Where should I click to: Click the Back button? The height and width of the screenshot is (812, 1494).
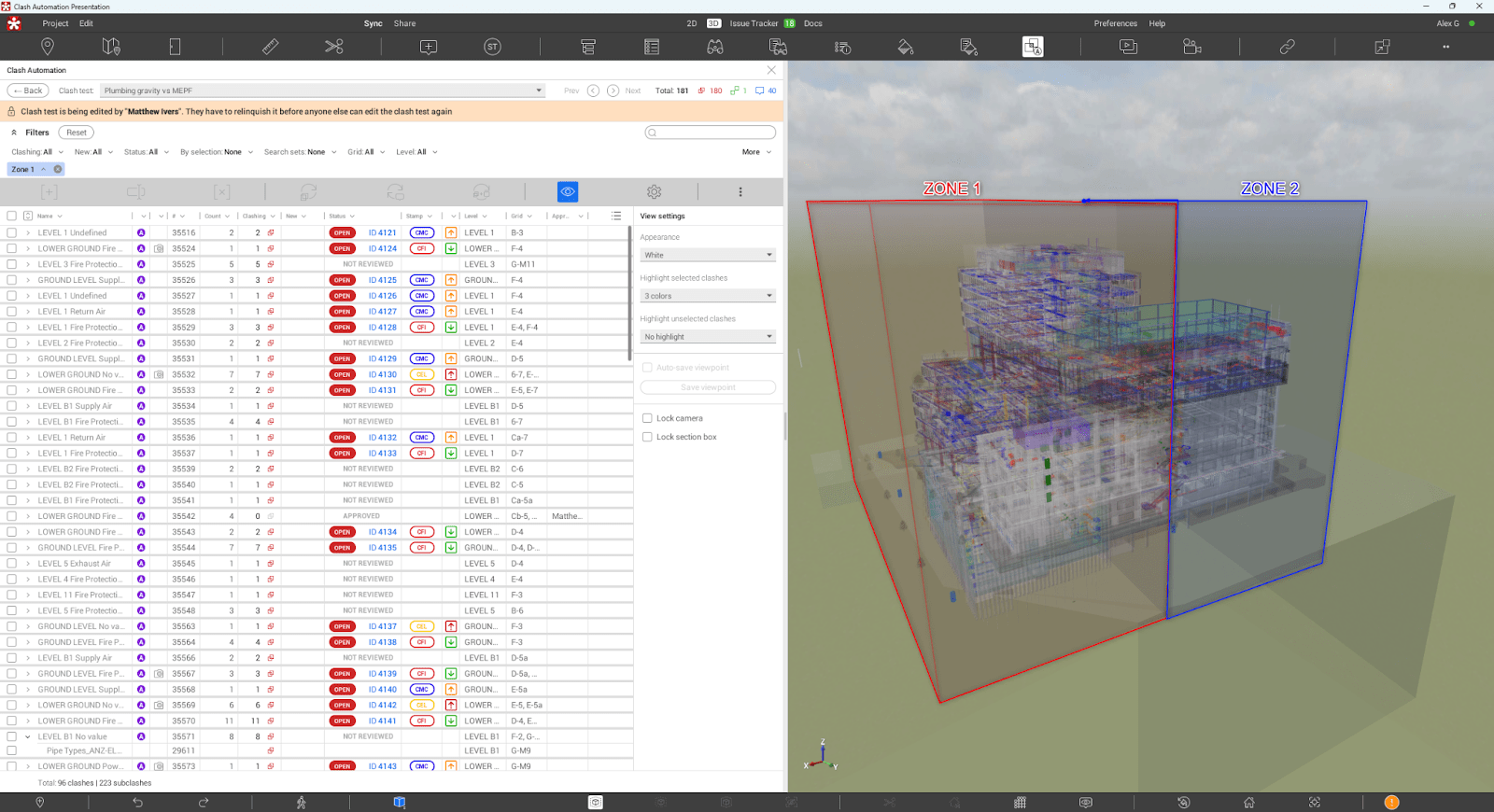(x=28, y=91)
